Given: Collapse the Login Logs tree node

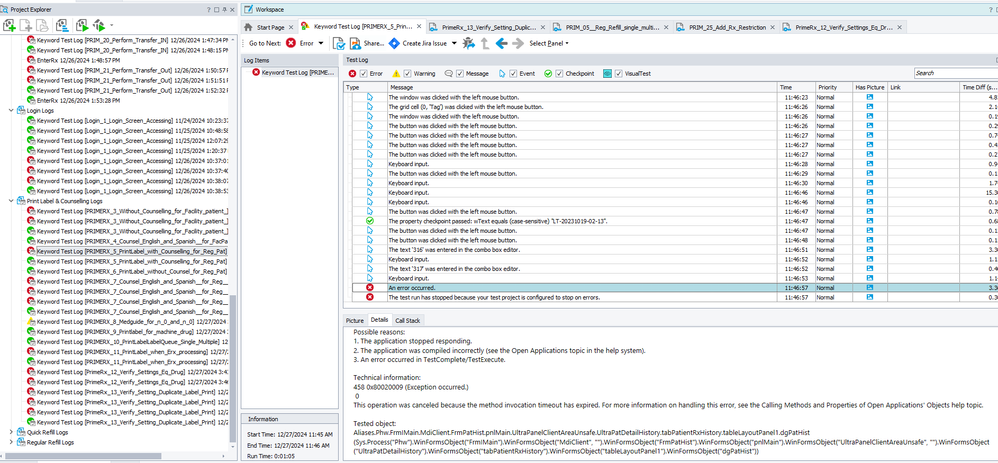Looking at the screenshot, I should 11,111.
